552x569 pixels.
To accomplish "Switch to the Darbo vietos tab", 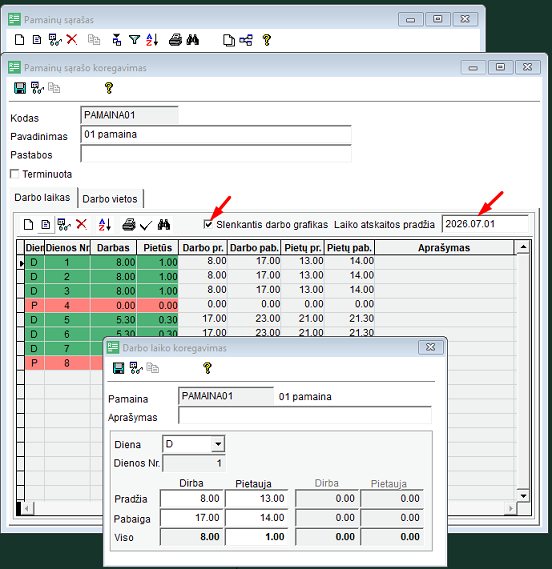I will (x=110, y=199).
